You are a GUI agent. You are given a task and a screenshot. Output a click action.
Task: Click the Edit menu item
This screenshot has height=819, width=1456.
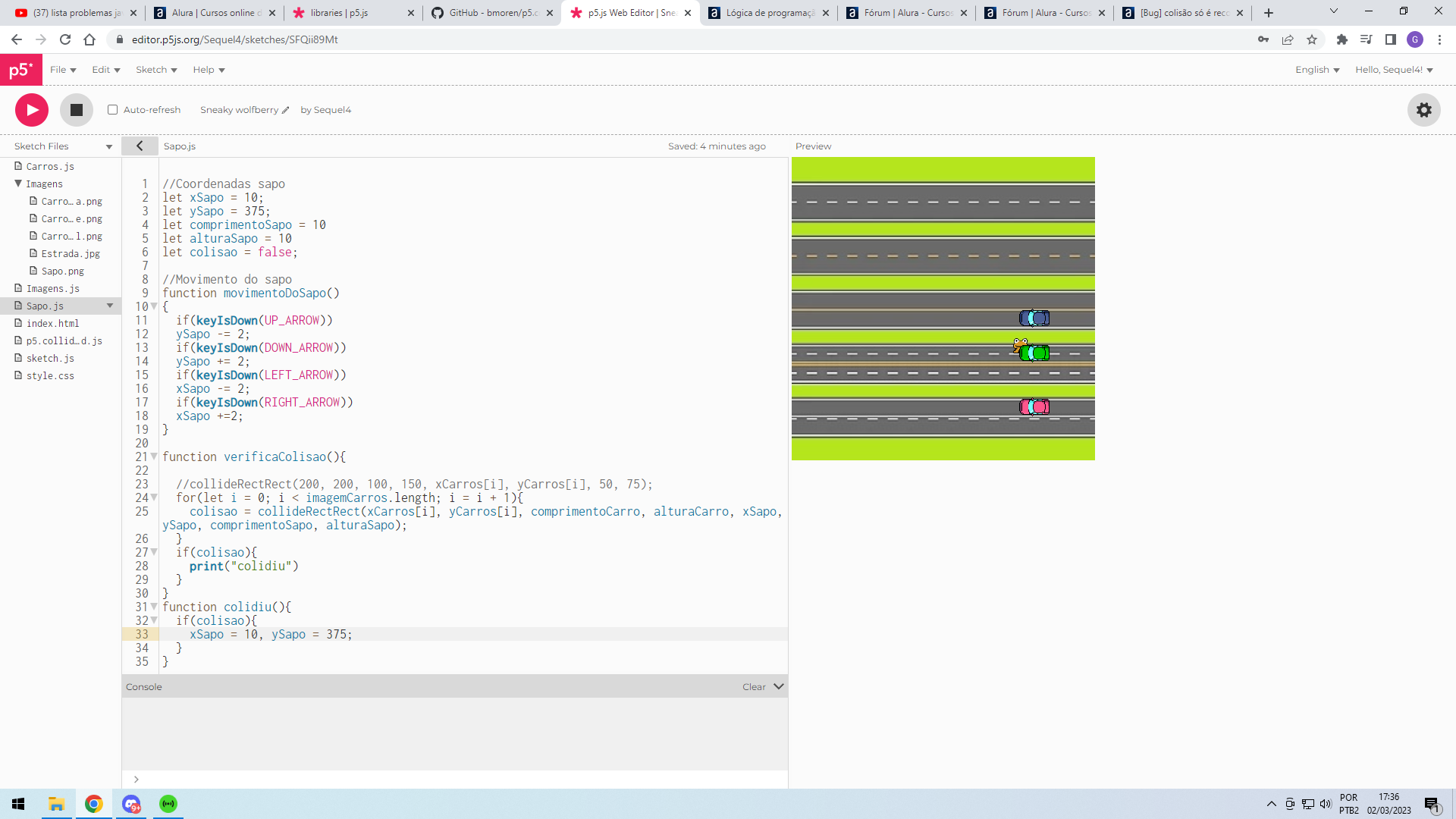pos(101,70)
